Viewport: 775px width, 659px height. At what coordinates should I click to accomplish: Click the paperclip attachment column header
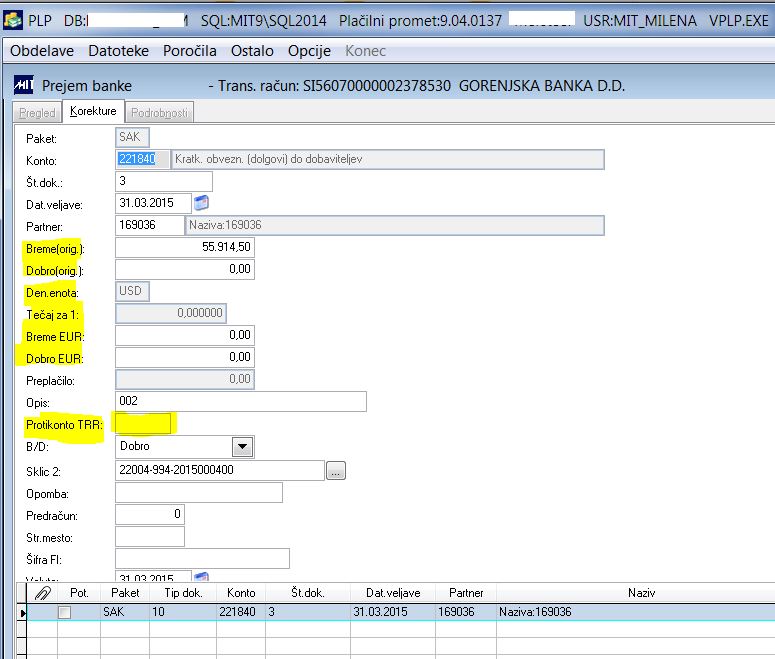click(43, 592)
